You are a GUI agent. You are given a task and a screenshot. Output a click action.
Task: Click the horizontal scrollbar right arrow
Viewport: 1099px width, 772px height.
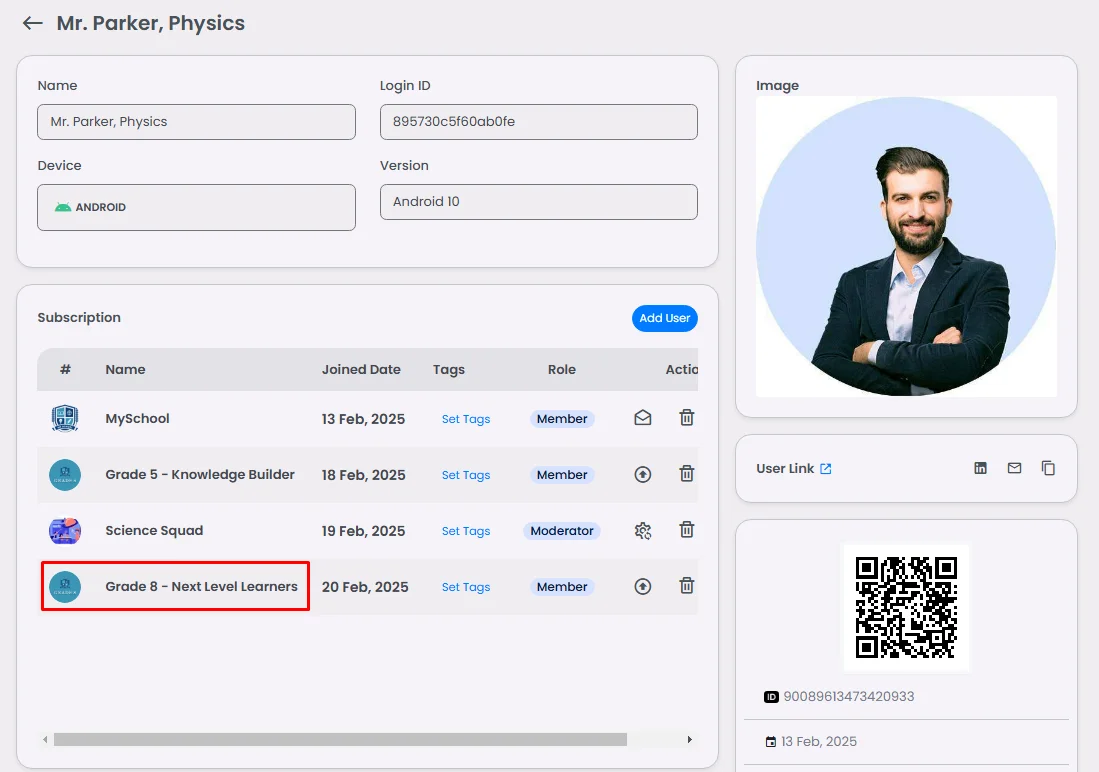[x=689, y=740]
